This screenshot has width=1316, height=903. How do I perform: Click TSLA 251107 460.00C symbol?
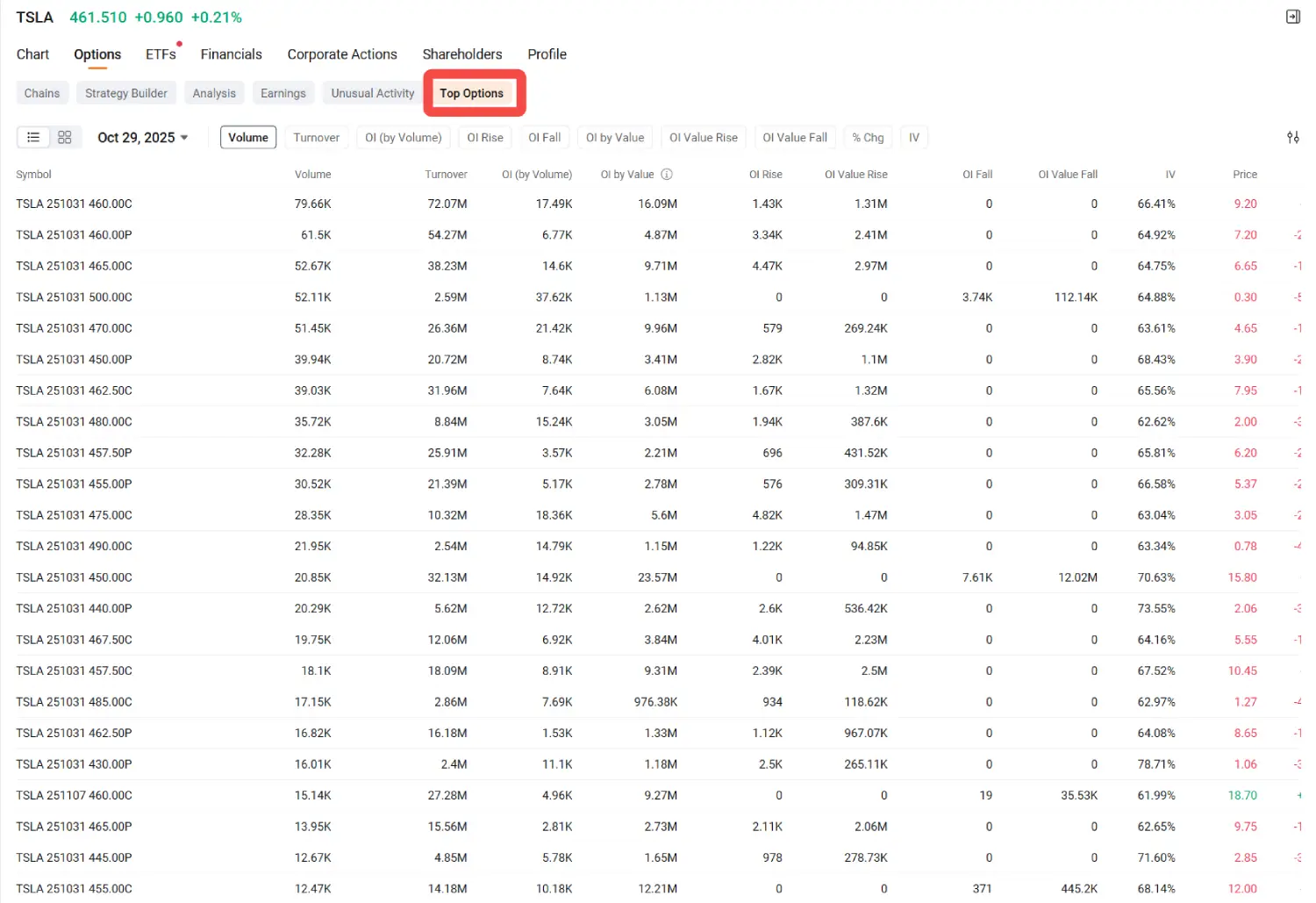(x=74, y=796)
